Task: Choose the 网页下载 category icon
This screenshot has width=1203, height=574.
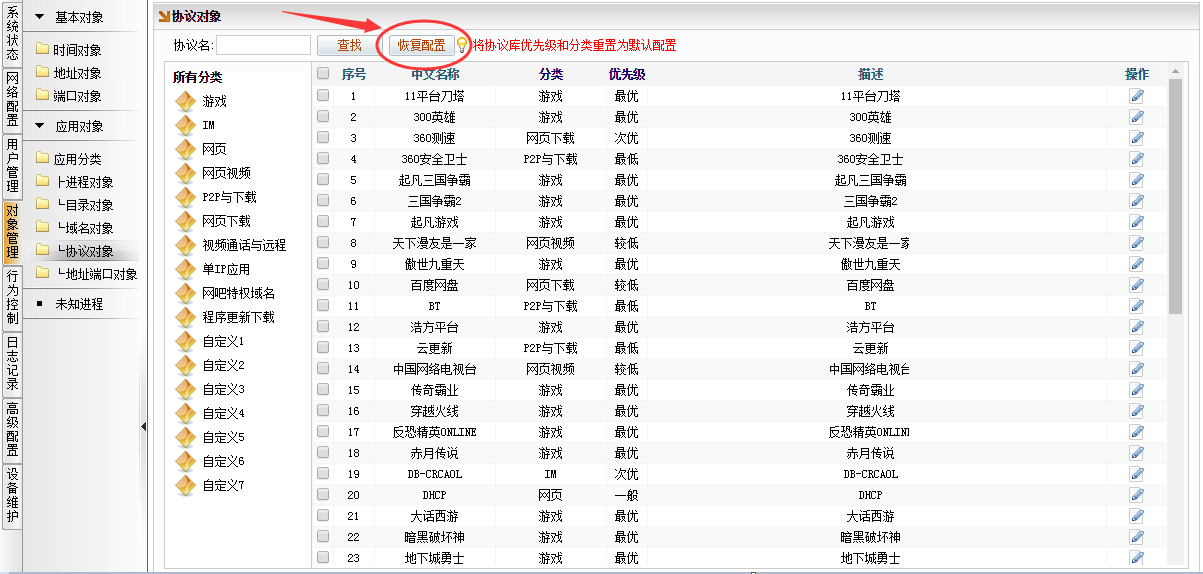Action: 185,221
